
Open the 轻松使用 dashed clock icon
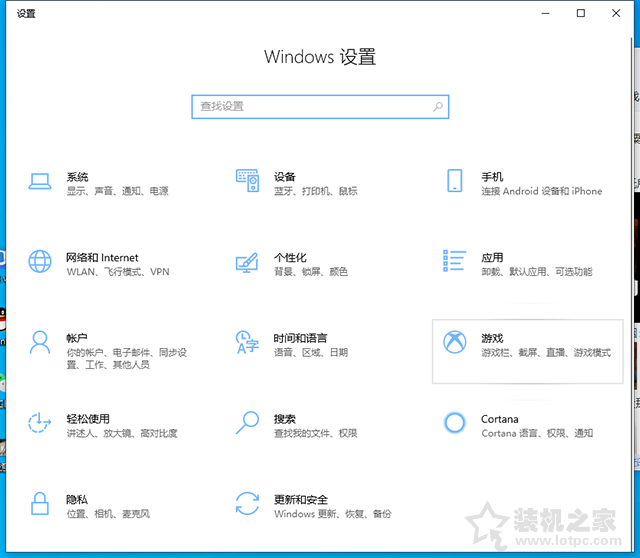coord(40,422)
